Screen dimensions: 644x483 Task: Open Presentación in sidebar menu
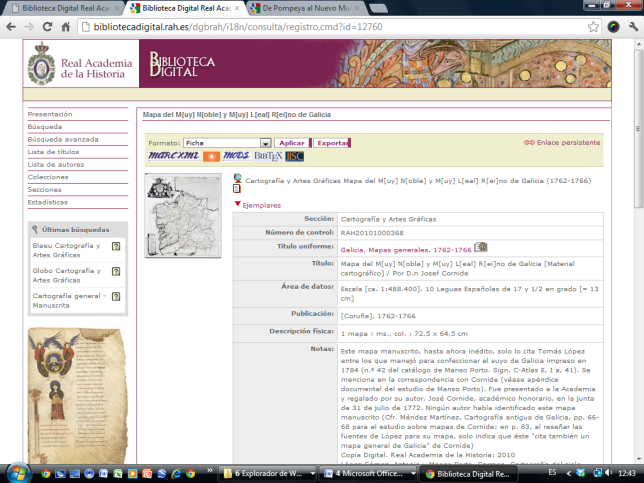tap(50, 114)
